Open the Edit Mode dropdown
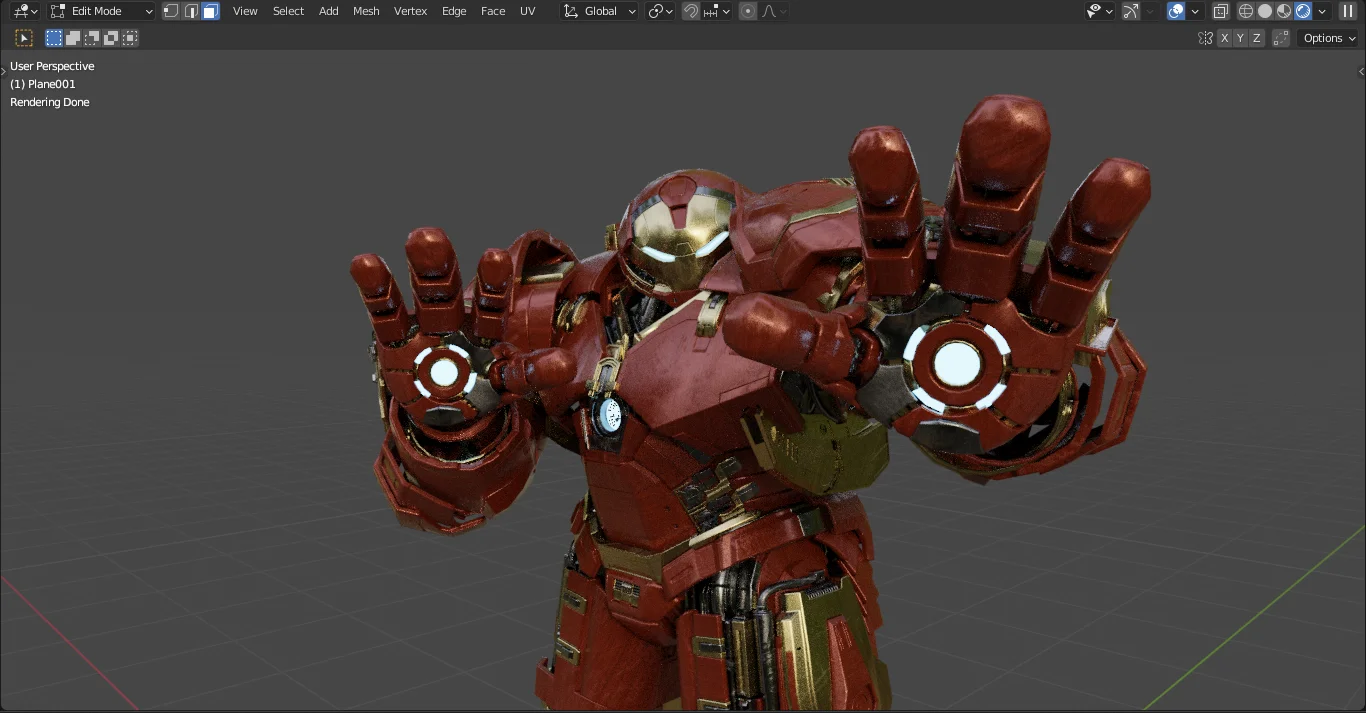1366x713 pixels. (x=100, y=11)
